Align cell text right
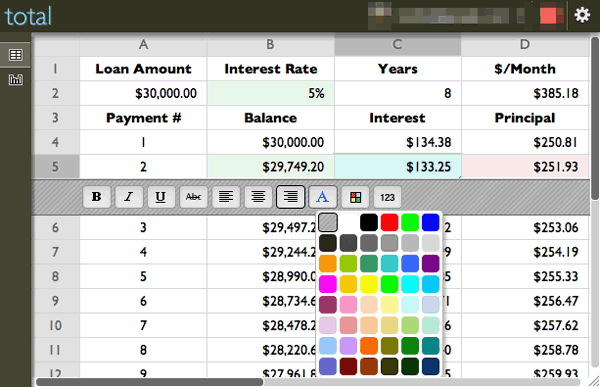The width and height of the screenshot is (600, 387). tap(290, 197)
